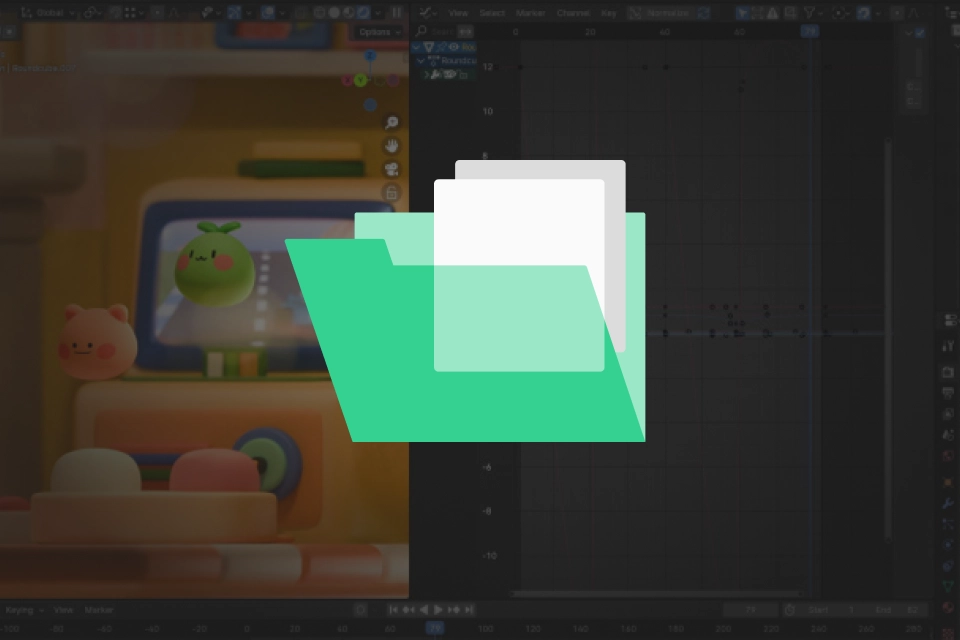Jump to the next keyframe
This screenshot has width=960, height=640.
(x=454, y=609)
